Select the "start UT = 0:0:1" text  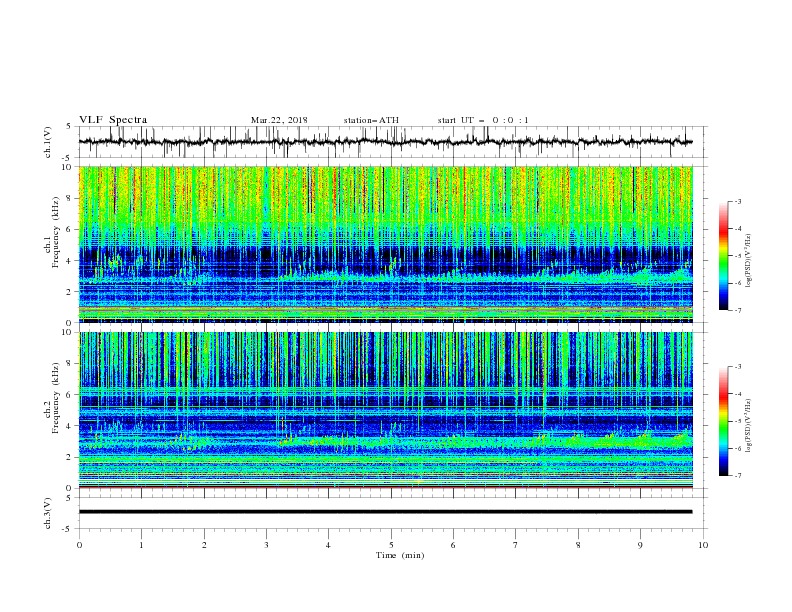click(483, 120)
